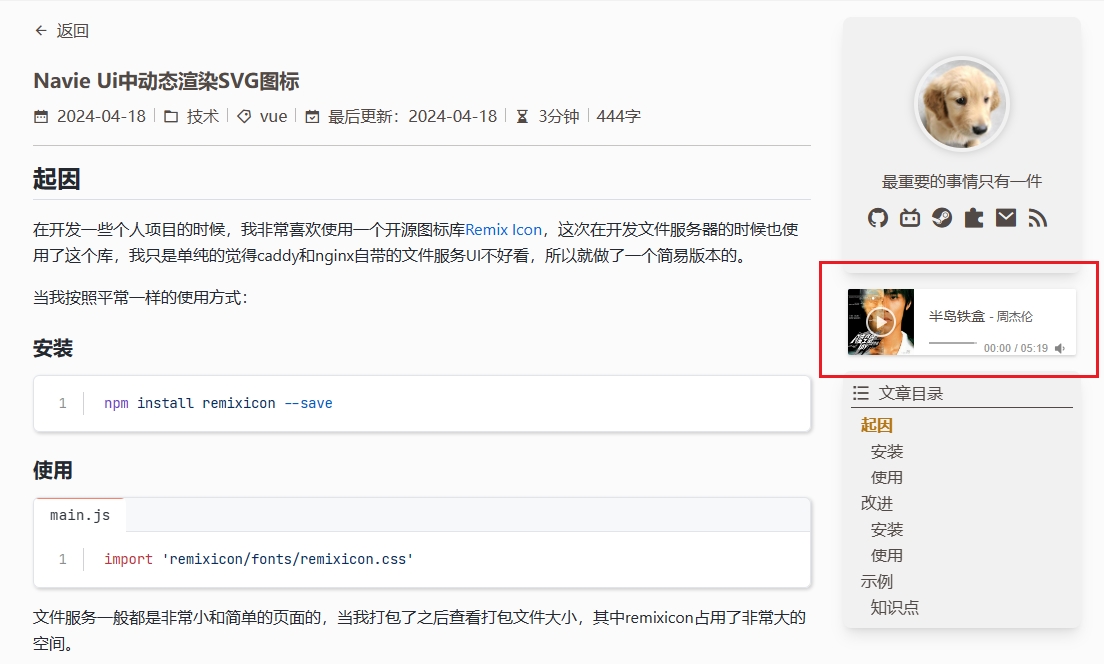The width and height of the screenshot is (1104, 664).
Task: Click the back arrow icon
Action: pos(41,31)
